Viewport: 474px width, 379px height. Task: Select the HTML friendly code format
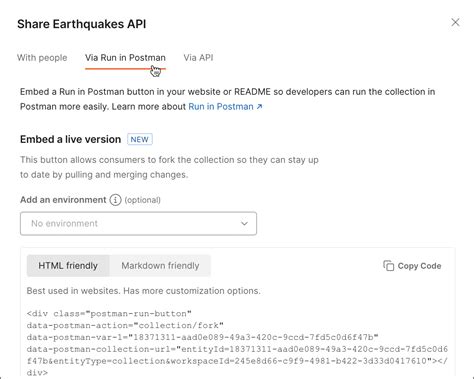(x=68, y=266)
